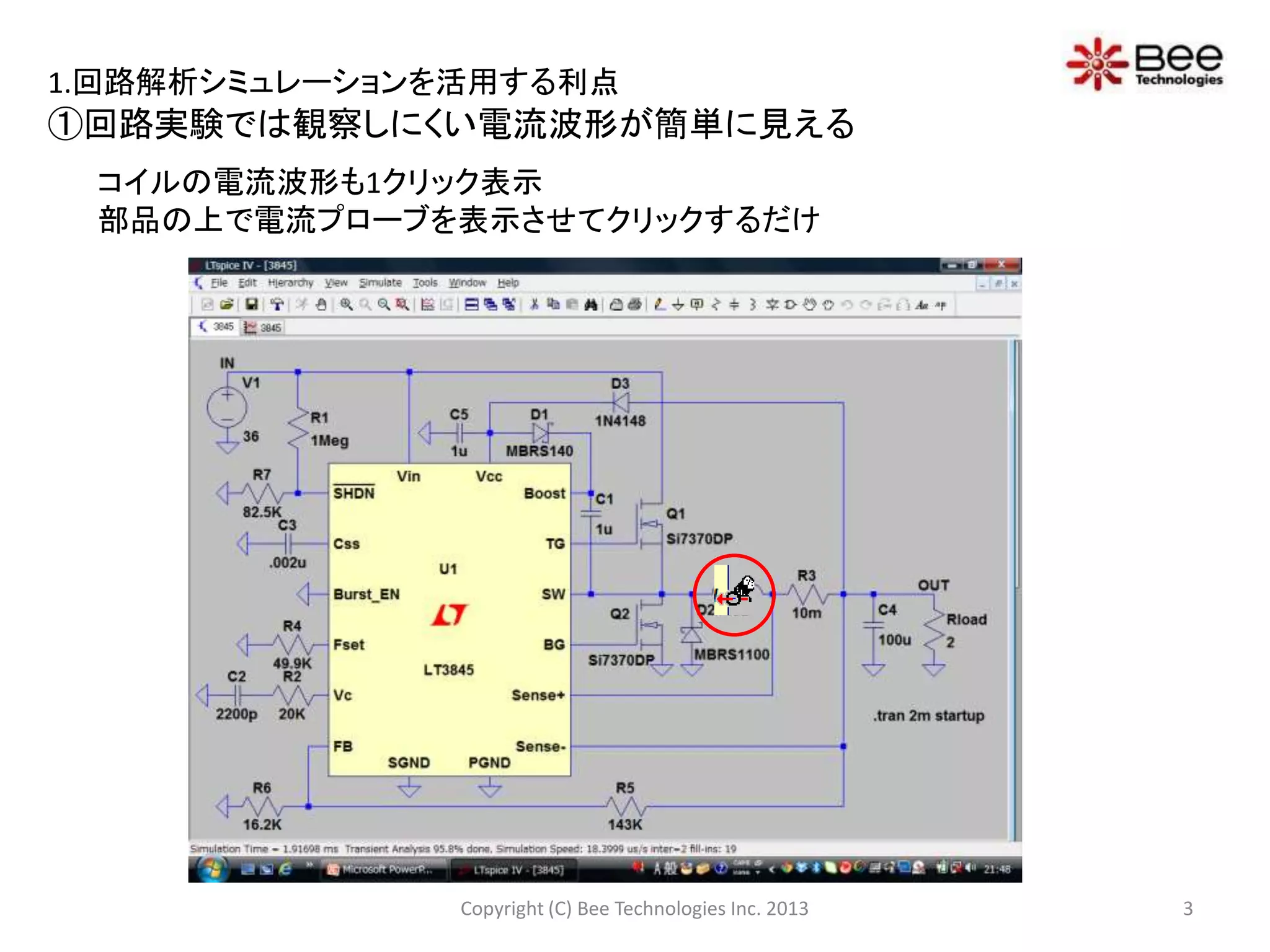Open the Hierarchy menu

[290, 283]
